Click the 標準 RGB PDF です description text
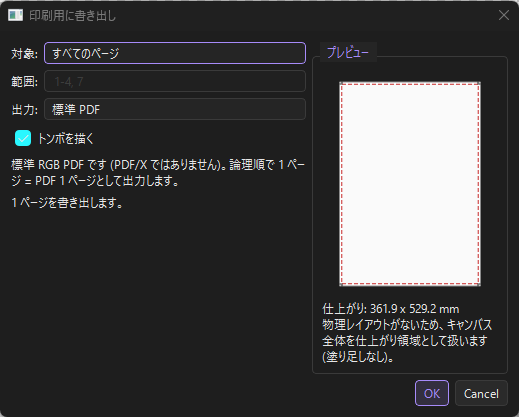The width and height of the screenshot is (519, 417). click(158, 173)
